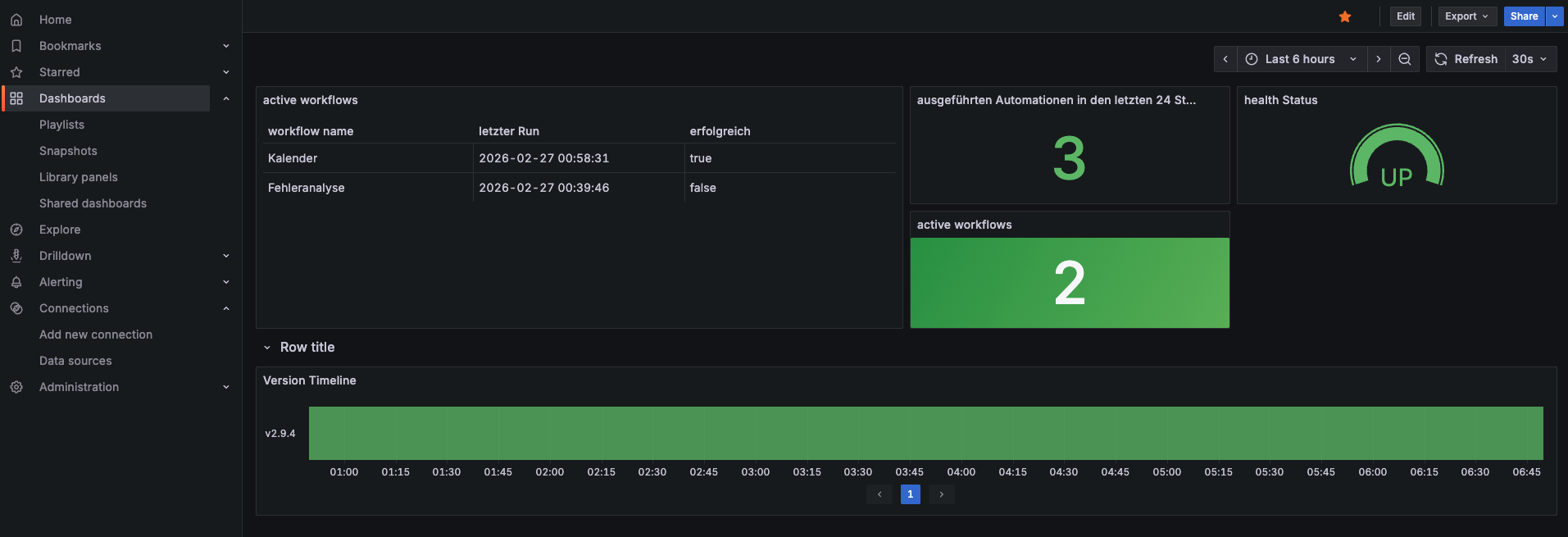Image resolution: width=1568 pixels, height=537 pixels.
Task: Click the Edit dashboard button
Action: [x=1405, y=16]
